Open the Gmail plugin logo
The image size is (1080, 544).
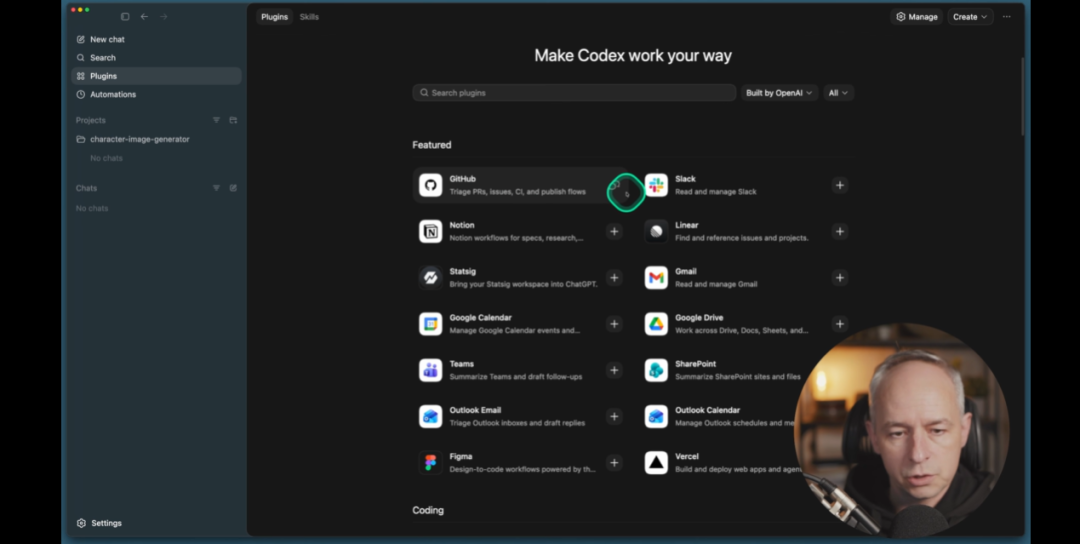[x=656, y=278]
